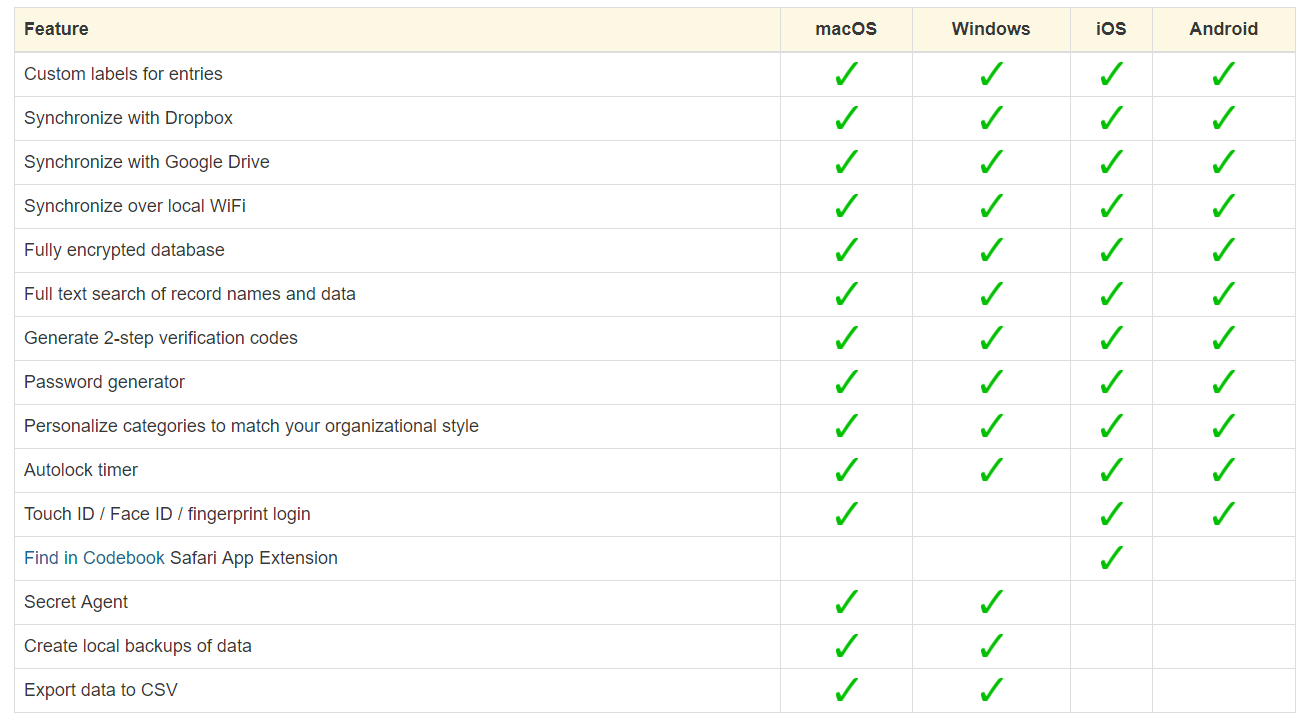The width and height of the screenshot is (1307, 725).
Task: Click the iOS checkmark for Safari App Extension
Action: tap(1111, 558)
